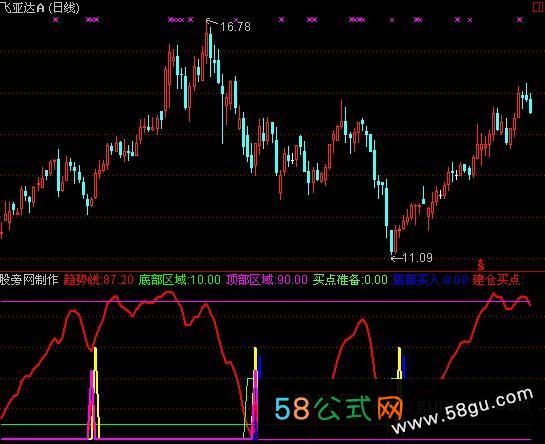The width and height of the screenshot is (545, 444).
Task: Click the blue 58 logo digits
Action: pos(292,408)
